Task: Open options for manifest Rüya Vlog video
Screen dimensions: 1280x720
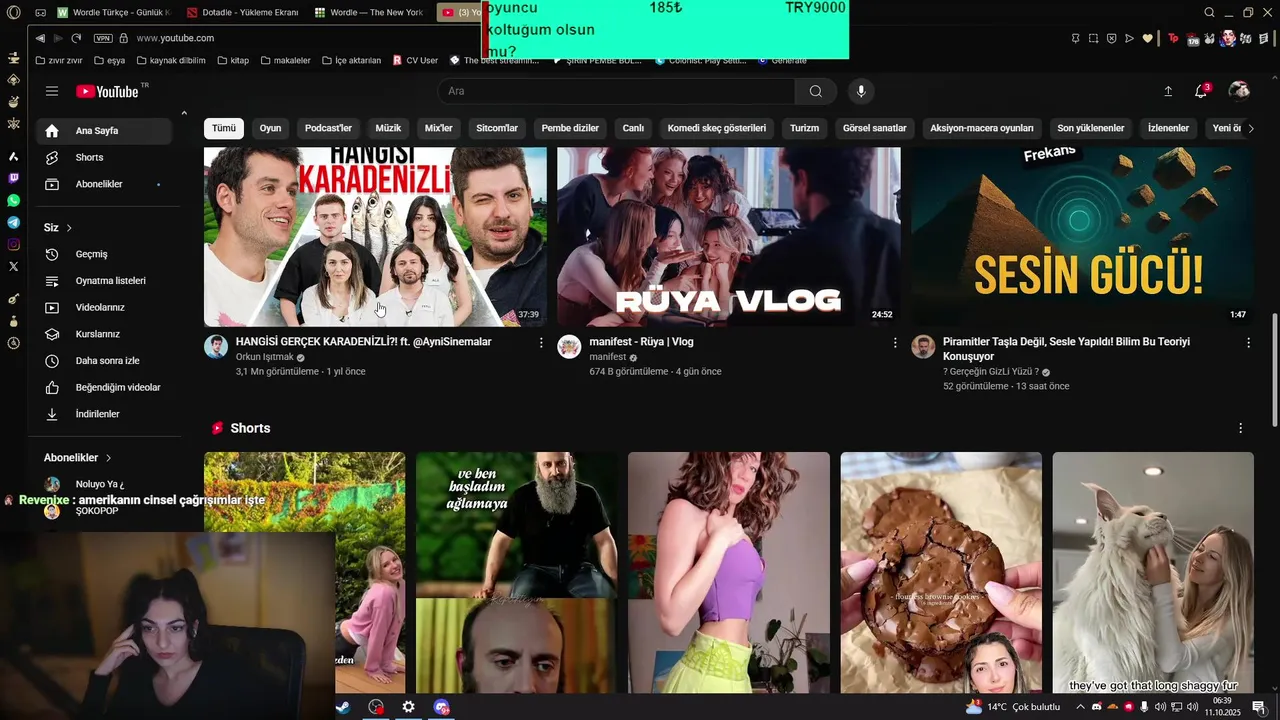Action: pyautogui.click(x=895, y=342)
